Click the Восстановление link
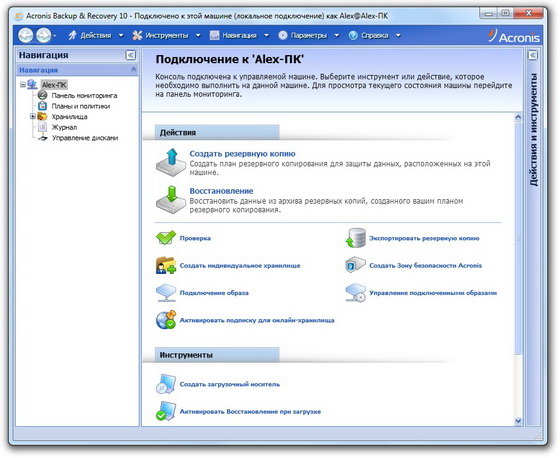This screenshot has width=560, height=458. 221,191
